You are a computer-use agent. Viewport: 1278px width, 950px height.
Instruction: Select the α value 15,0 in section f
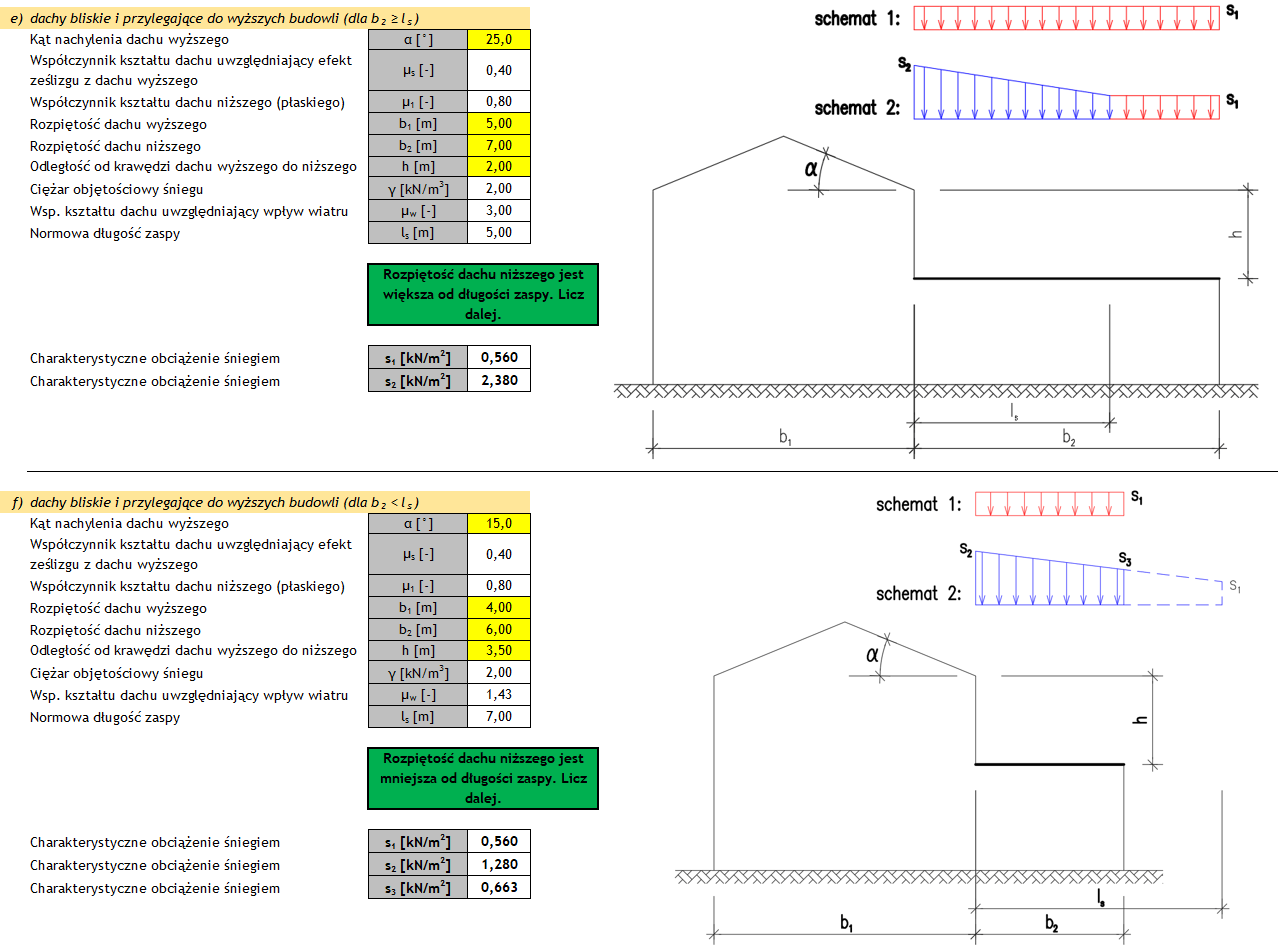498,524
